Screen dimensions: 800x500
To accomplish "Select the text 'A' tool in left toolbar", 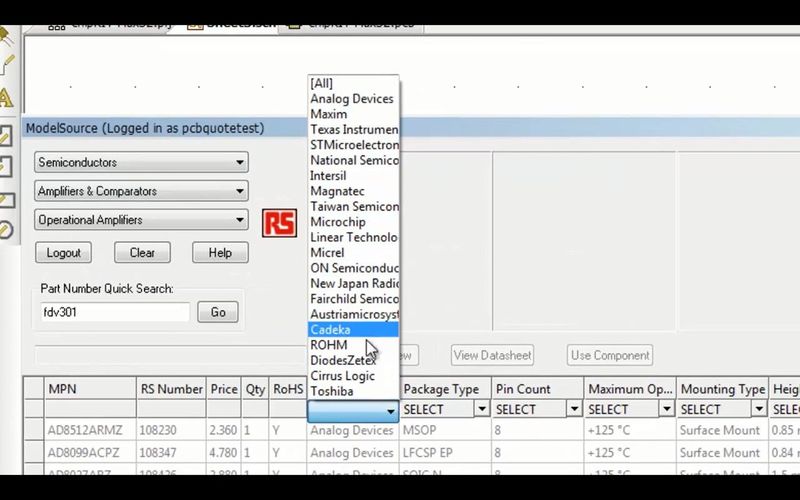I will click(x=6, y=97).
